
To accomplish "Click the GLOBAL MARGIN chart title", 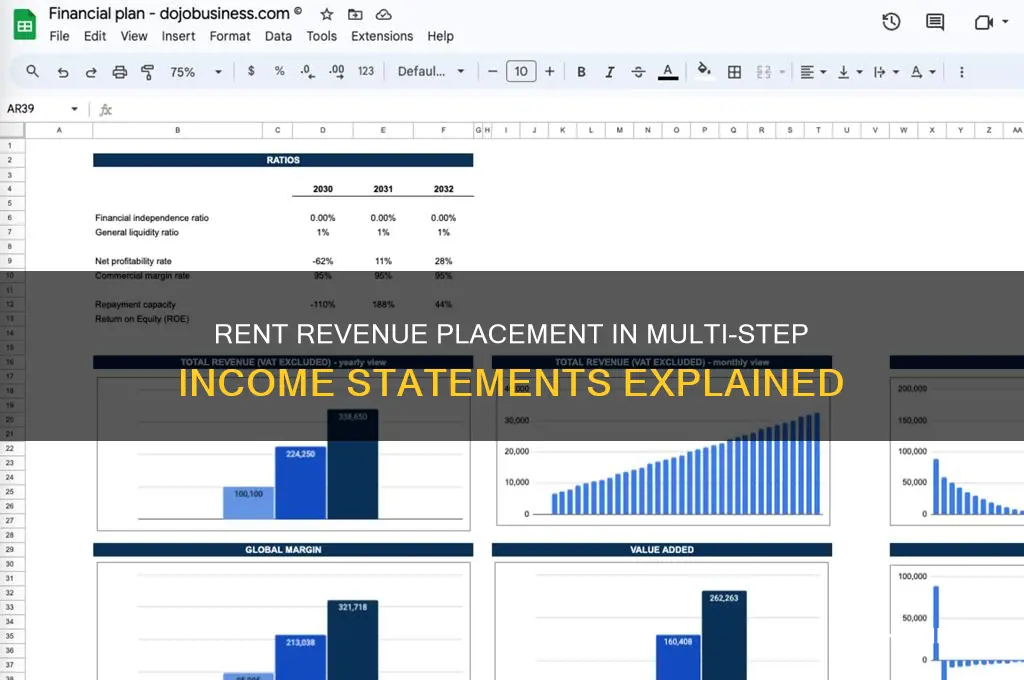I will 283,549.
